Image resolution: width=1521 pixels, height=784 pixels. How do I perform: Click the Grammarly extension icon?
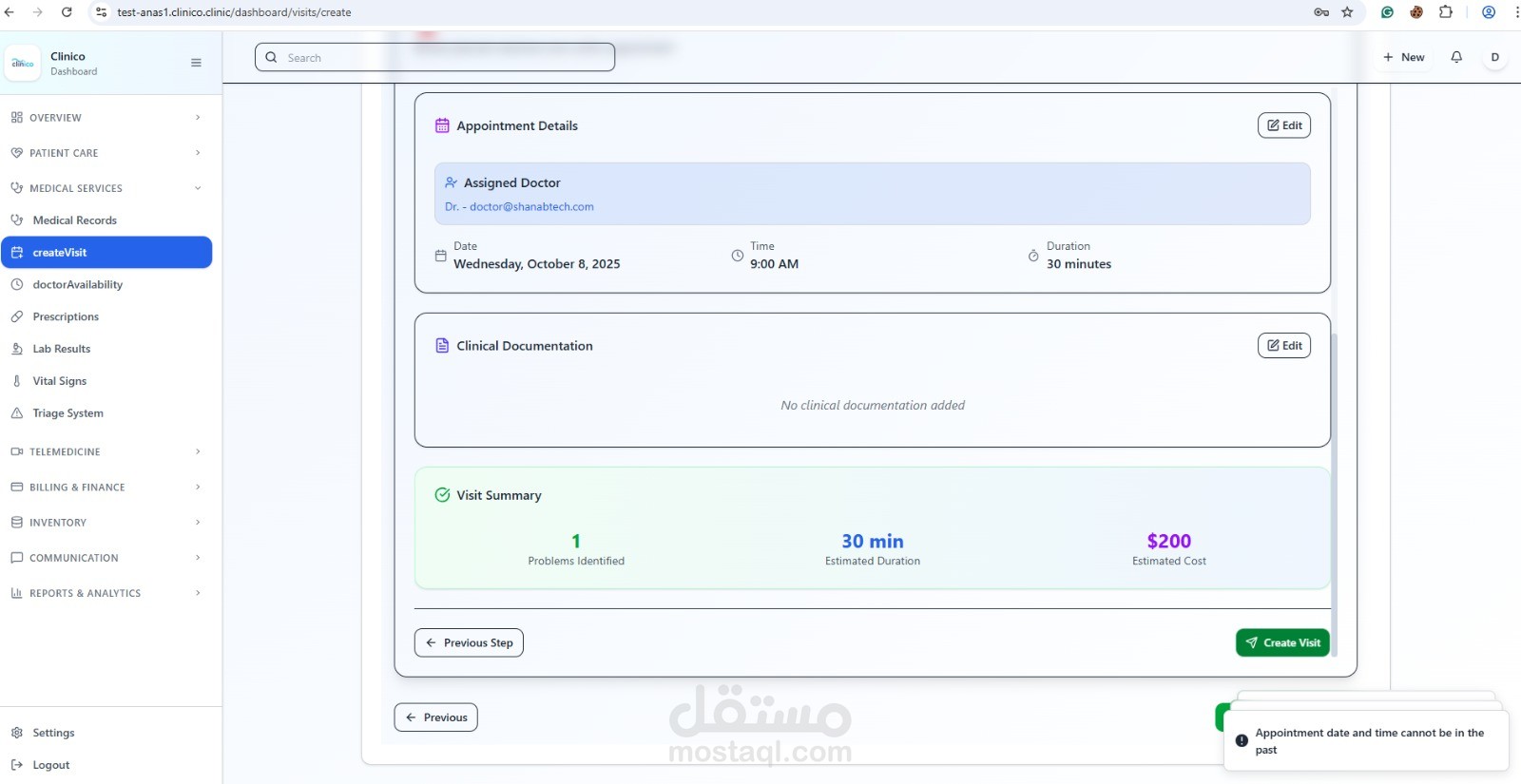click(1387, 12)
